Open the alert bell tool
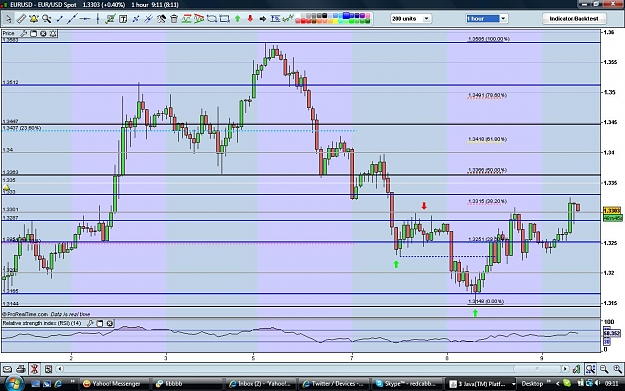 tap(34, 19)
